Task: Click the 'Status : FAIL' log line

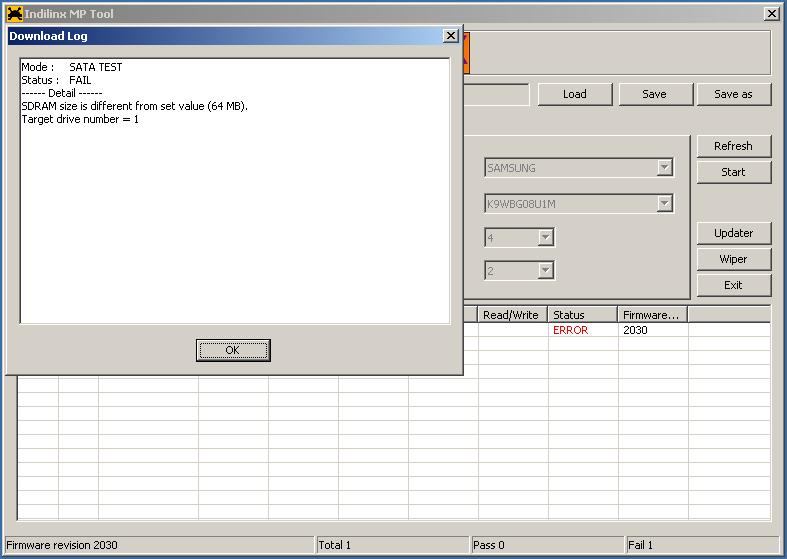Action: coord(56,80)
